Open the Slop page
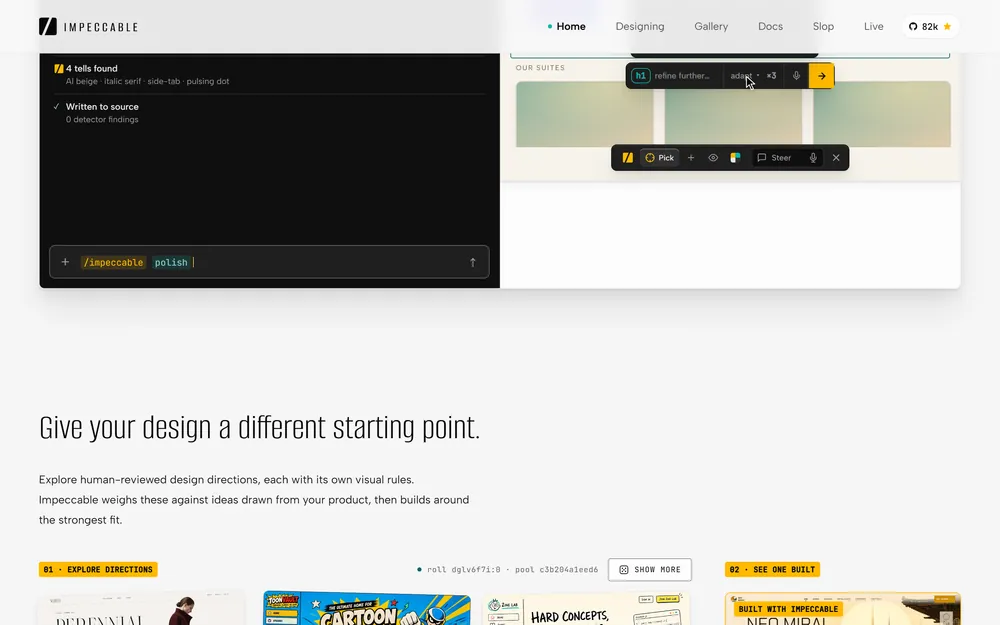Screen dimensions: 1000x625 (x=823, y=27)
